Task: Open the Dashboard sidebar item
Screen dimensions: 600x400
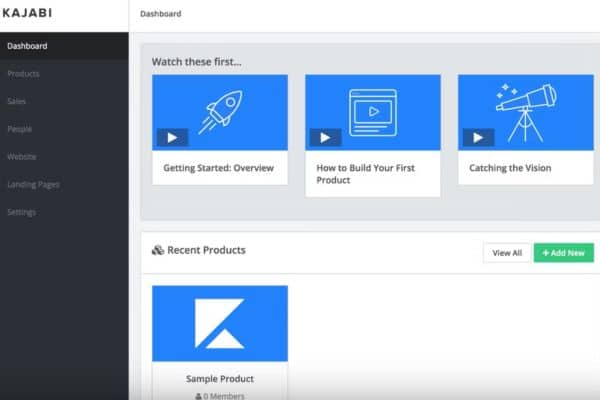Action: (64, 46)
